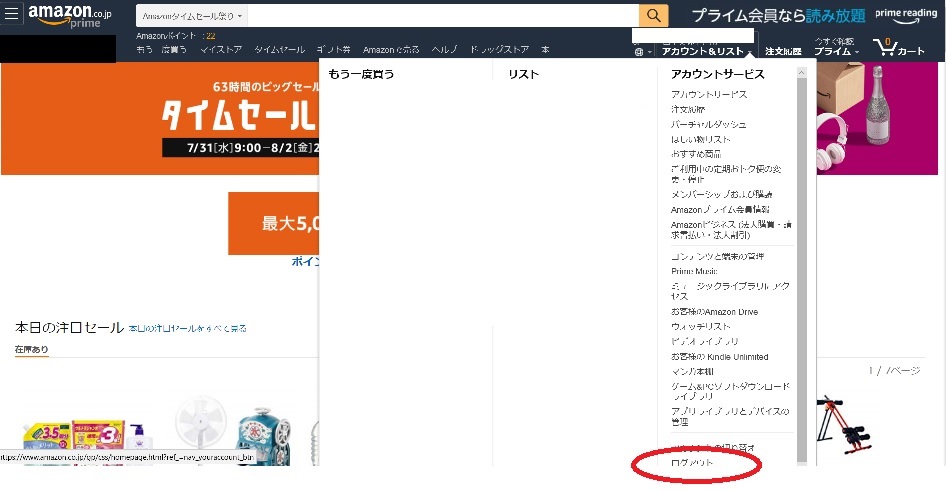Screen dimensions: 946x491
Task: Click the globe language icon
Action: [640, 52]
